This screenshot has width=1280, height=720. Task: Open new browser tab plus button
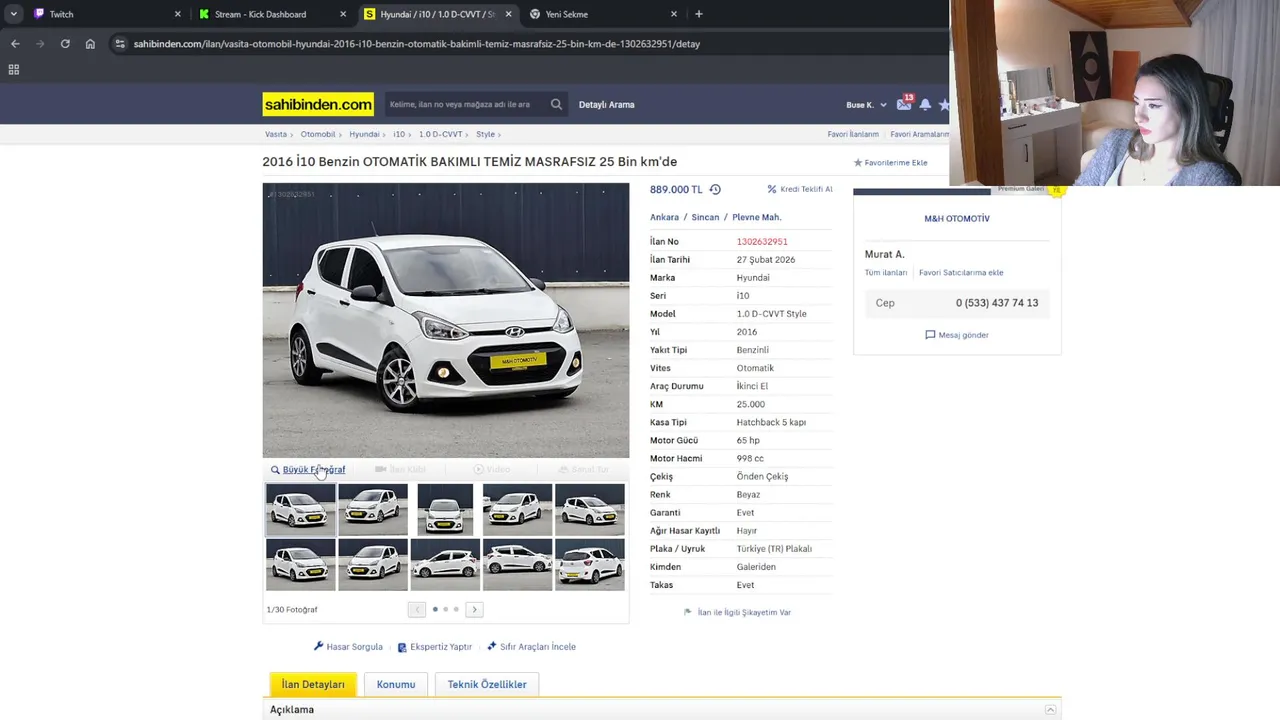pyautogui.click(x=699, y=14)
